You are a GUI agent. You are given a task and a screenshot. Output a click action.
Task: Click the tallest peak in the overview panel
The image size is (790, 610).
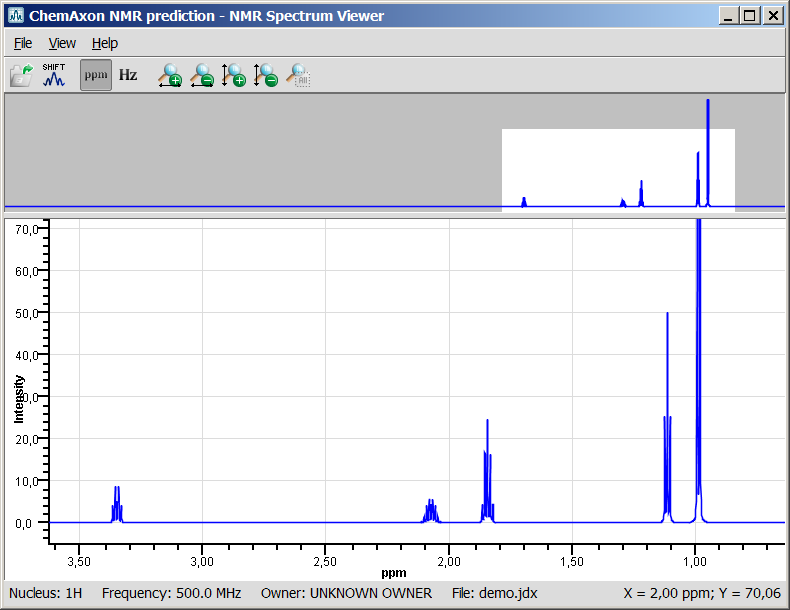[x=708, y=153]
